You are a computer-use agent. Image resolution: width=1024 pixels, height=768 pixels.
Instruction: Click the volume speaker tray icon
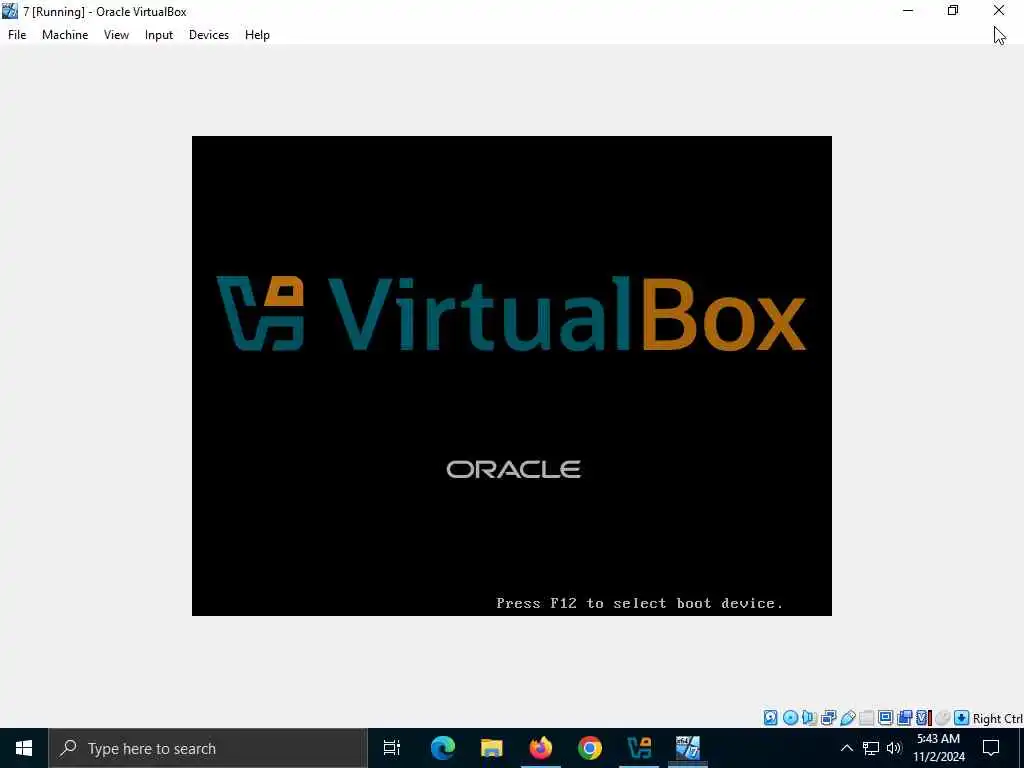[x=894, y=748]
